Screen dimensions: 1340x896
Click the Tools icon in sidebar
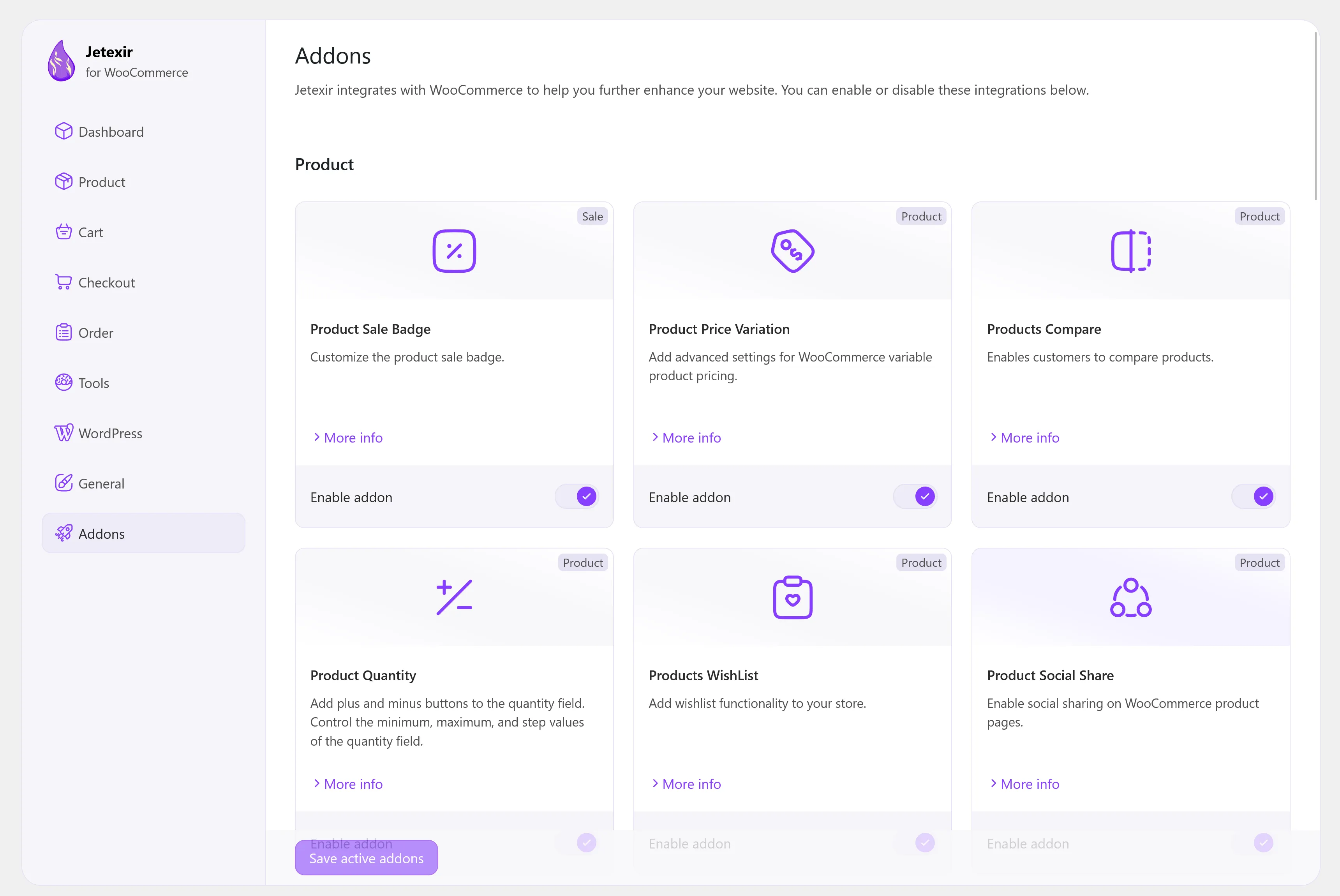click(63, 383)
